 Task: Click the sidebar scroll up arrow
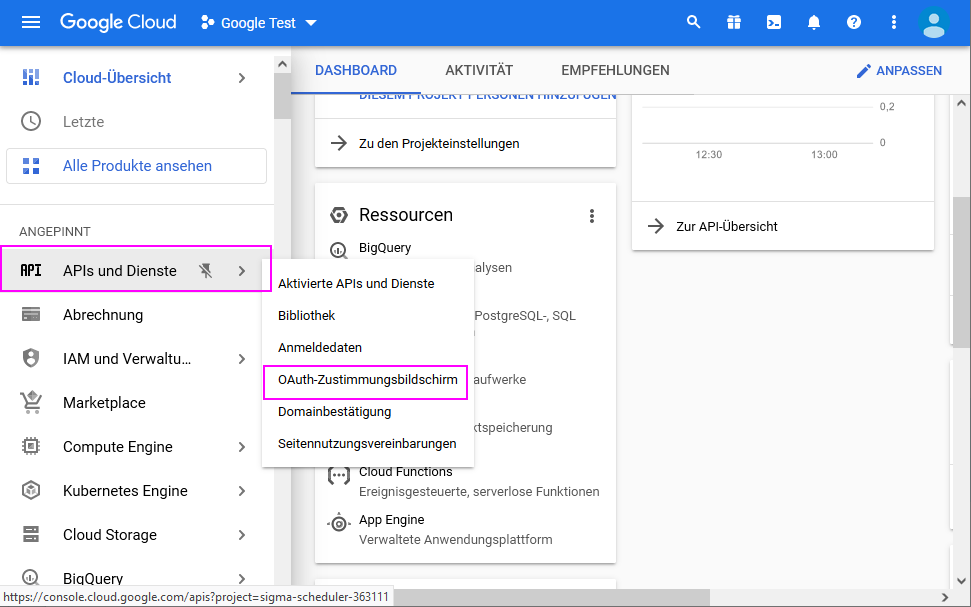click(282, 64)
